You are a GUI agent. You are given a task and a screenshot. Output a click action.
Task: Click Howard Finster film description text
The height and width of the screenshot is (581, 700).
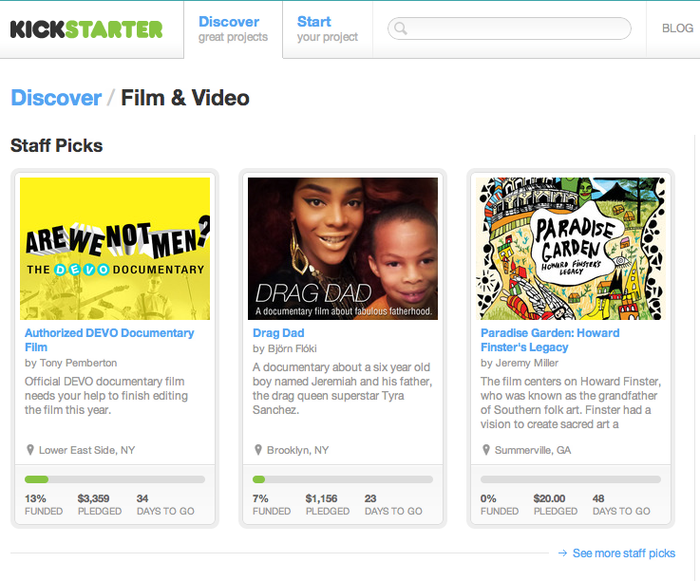[571, 403]
